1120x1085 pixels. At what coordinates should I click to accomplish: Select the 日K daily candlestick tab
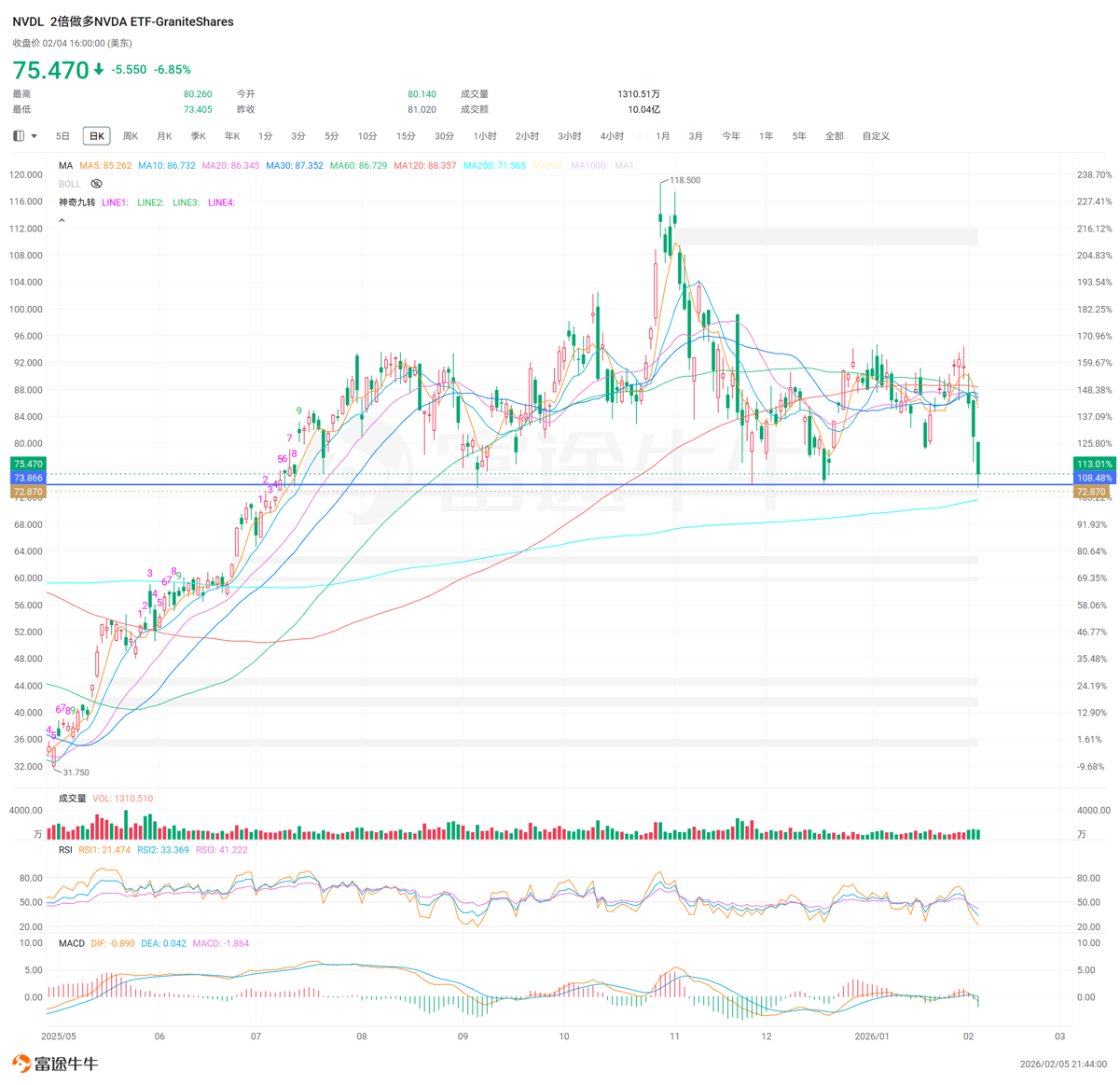tap(96, 136)
